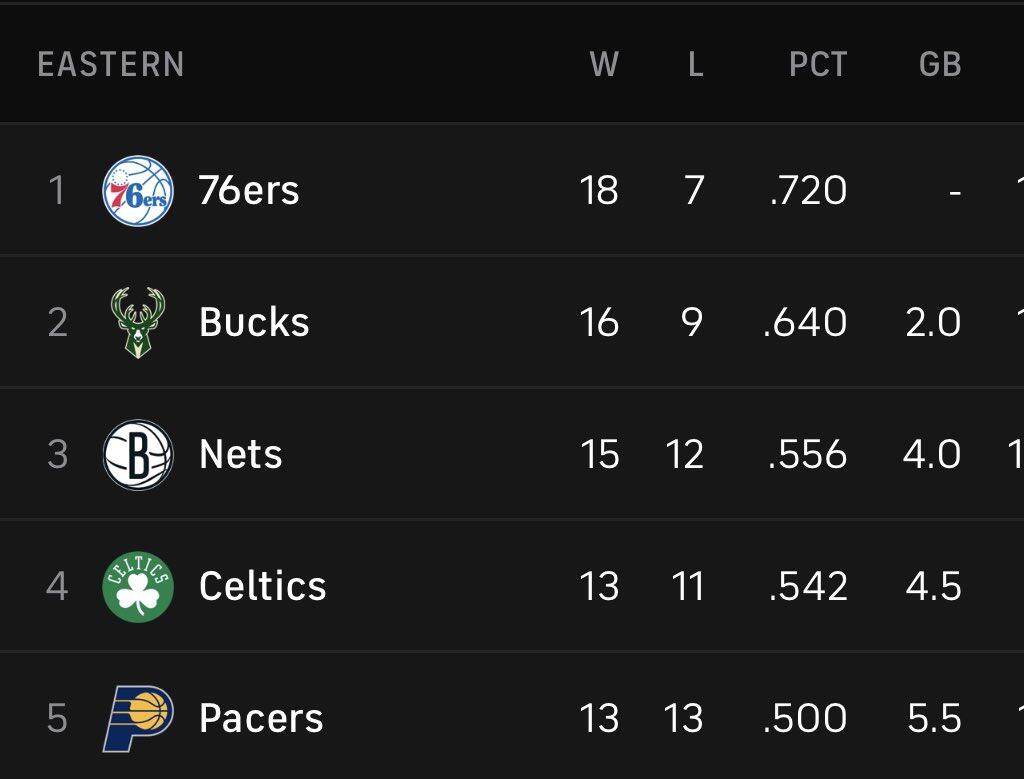1024x779 pixels.
Task: Open the 76ers team logo
Action: click(x=138, y=191)
